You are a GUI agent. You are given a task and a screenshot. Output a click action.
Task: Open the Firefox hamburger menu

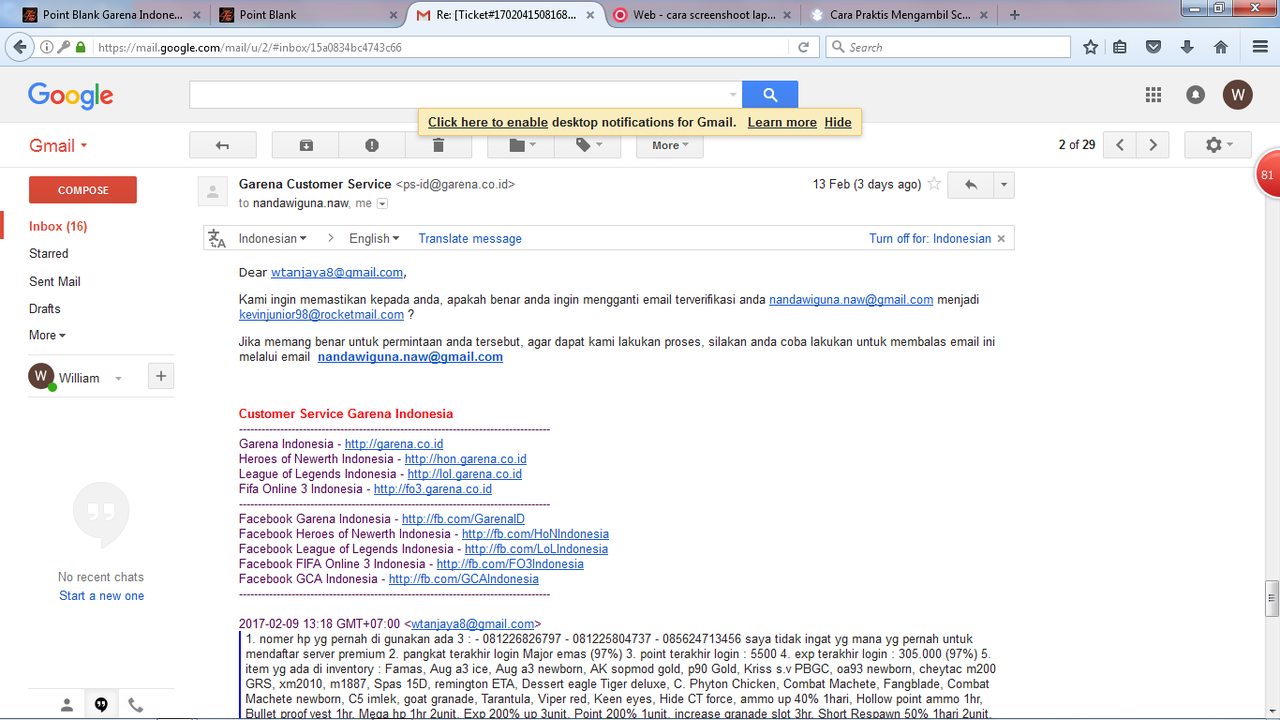click(x=1260, y=47)
